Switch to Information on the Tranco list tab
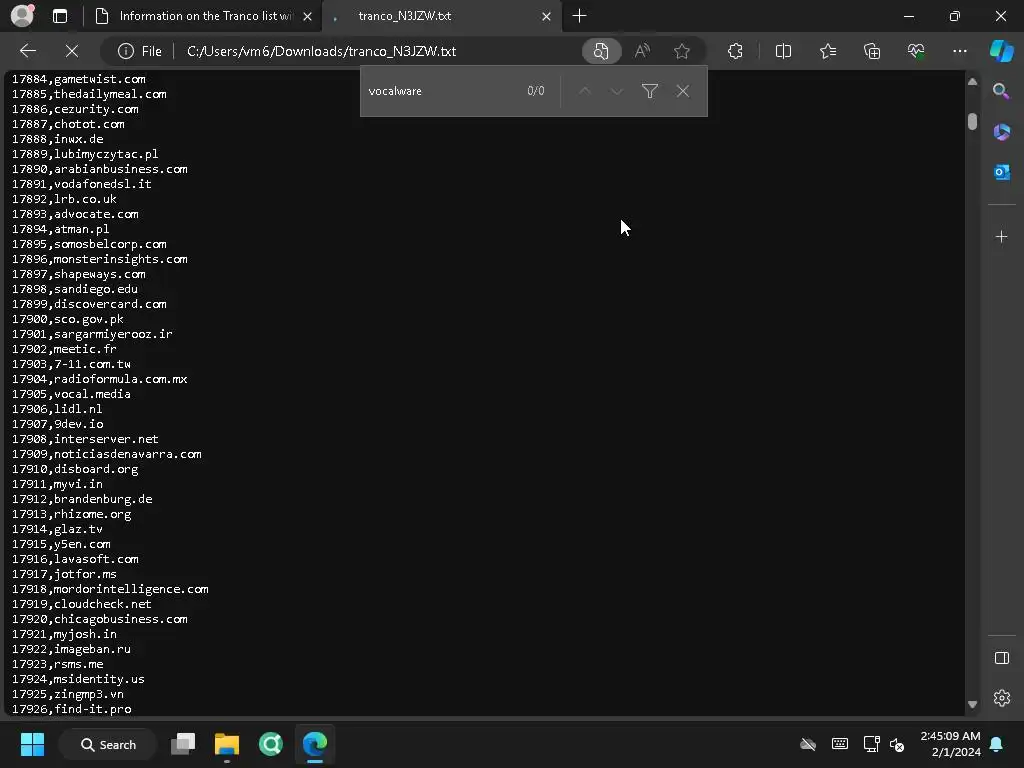 206,16
